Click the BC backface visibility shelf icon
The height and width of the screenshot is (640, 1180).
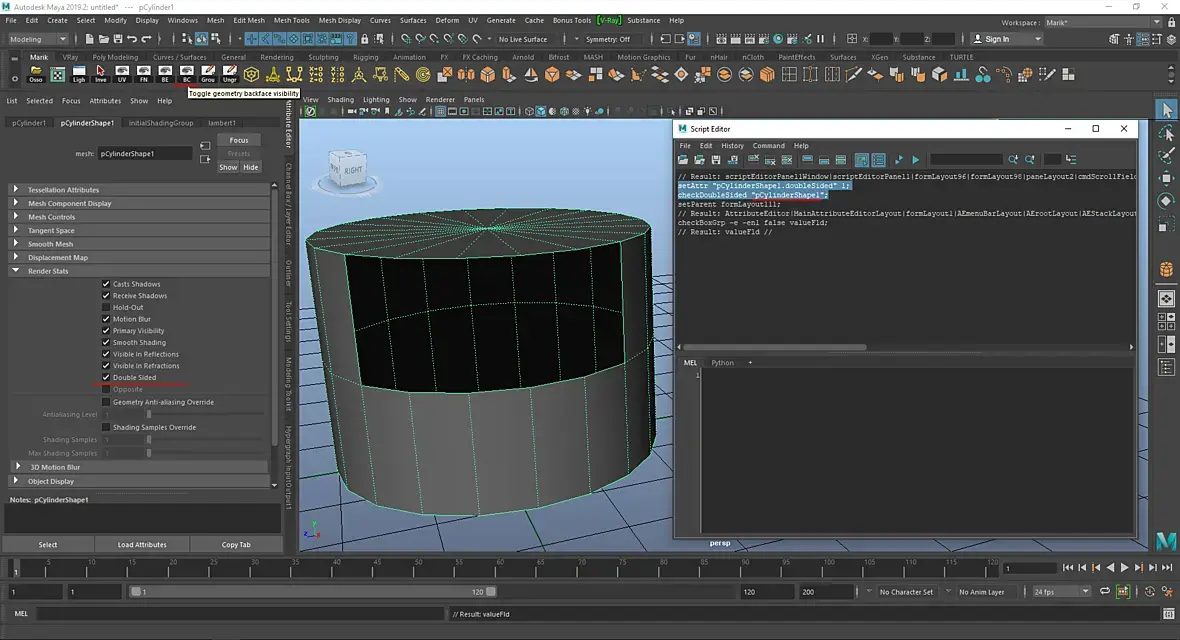tap(187, 74)
